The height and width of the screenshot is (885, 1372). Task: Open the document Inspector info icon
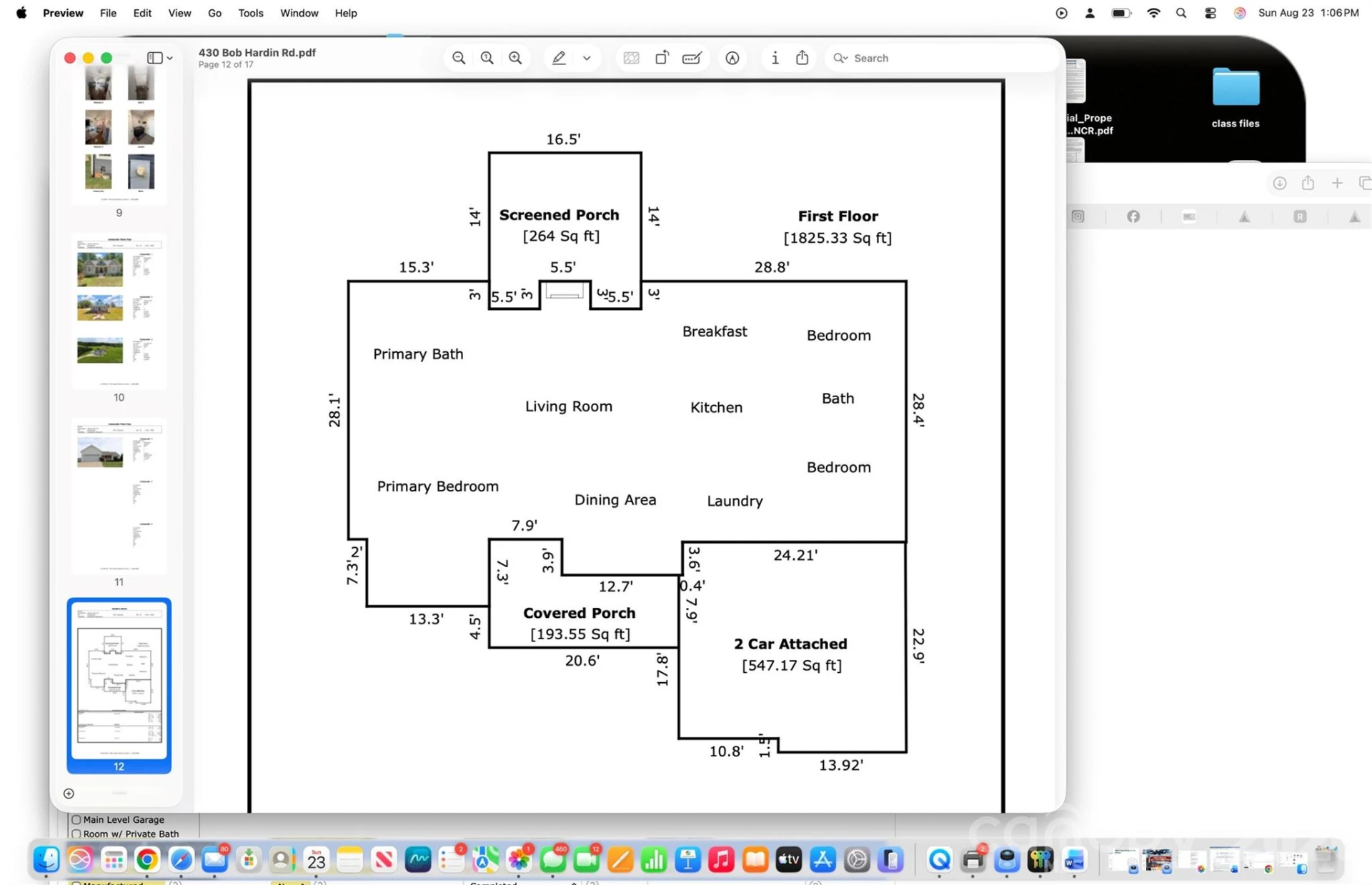point(775,58)
